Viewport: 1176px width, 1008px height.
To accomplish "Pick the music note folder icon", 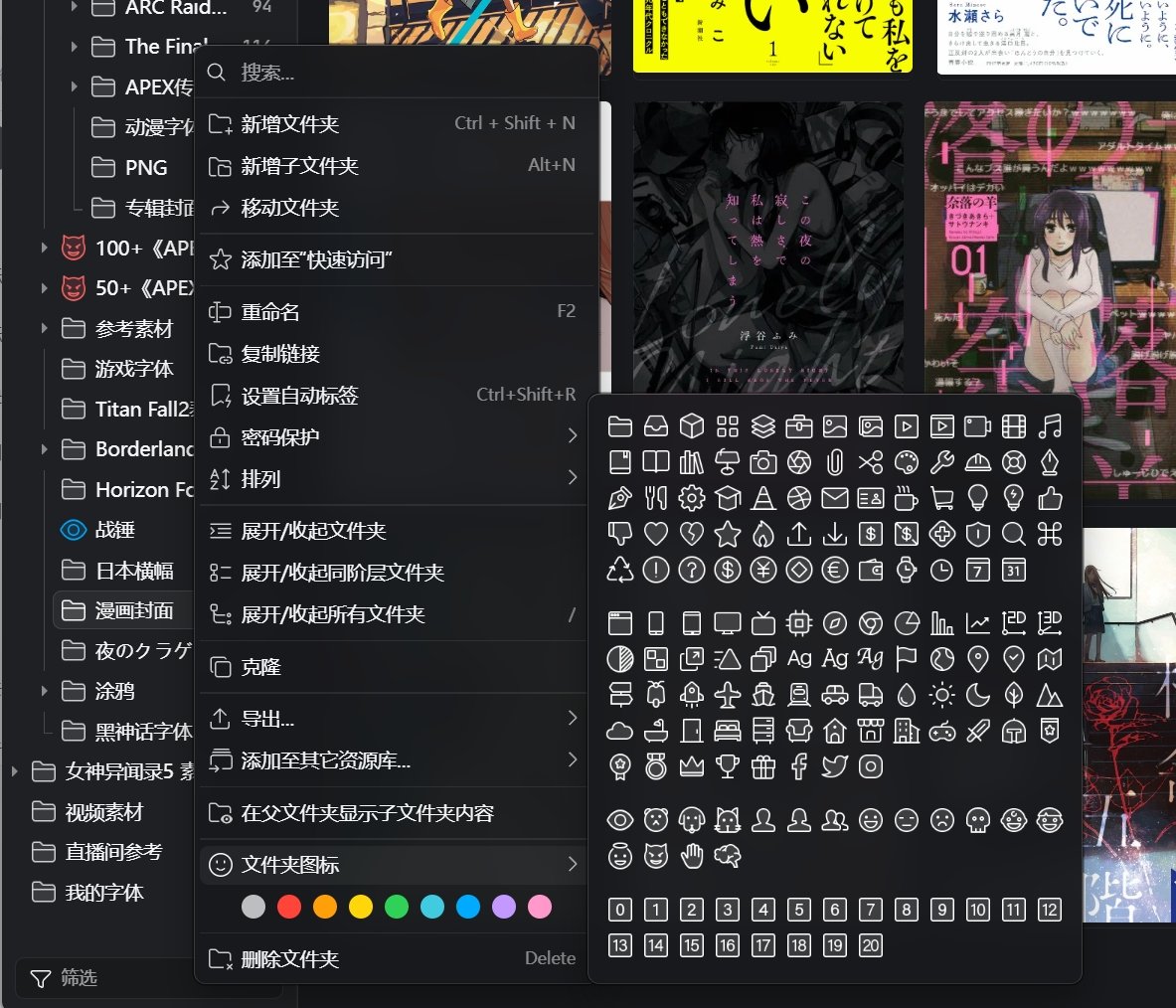I will point(1049,426).
